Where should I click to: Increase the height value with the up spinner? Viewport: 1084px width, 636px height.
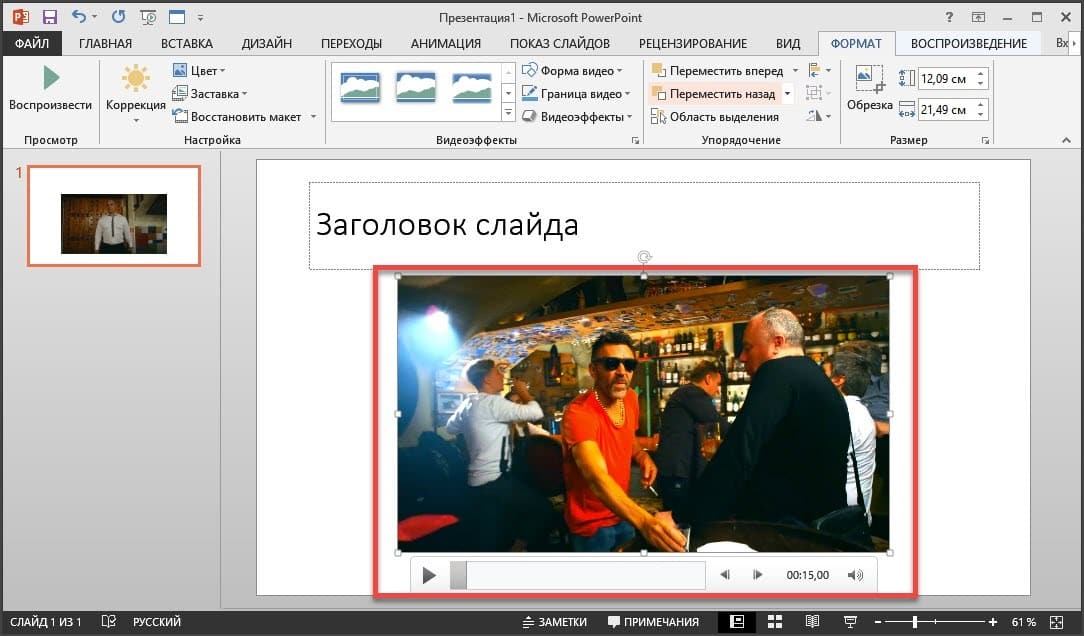coord(980,74)
